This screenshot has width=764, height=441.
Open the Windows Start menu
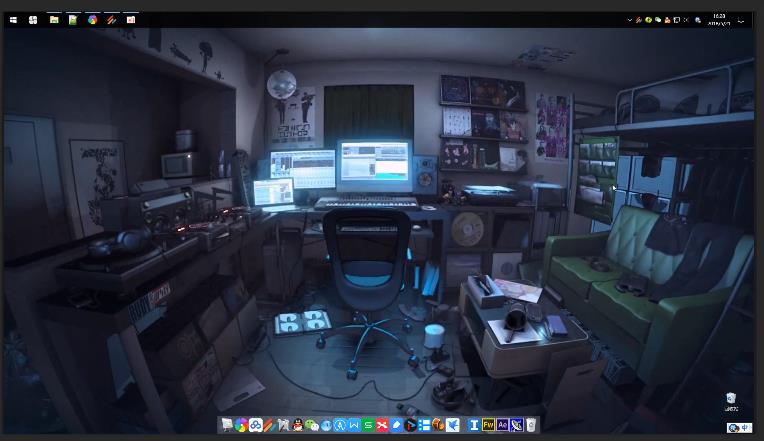pyautogui.click(x=13, y=19)
